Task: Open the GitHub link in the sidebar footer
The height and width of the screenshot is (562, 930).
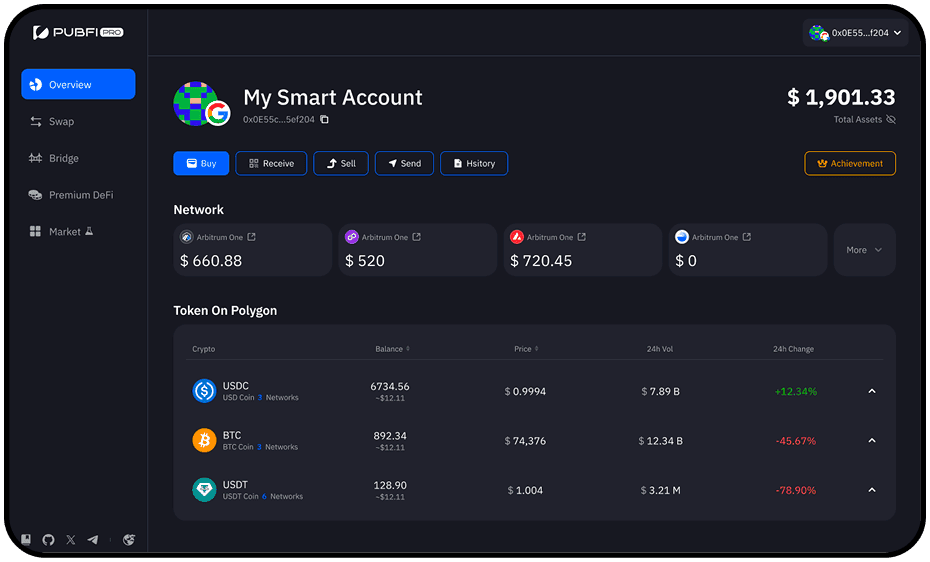Action: [48, 540]
